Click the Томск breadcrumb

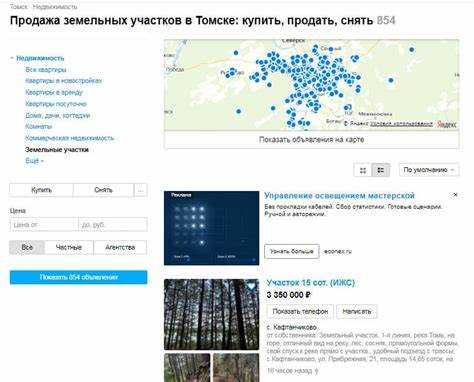pos(19,7)
